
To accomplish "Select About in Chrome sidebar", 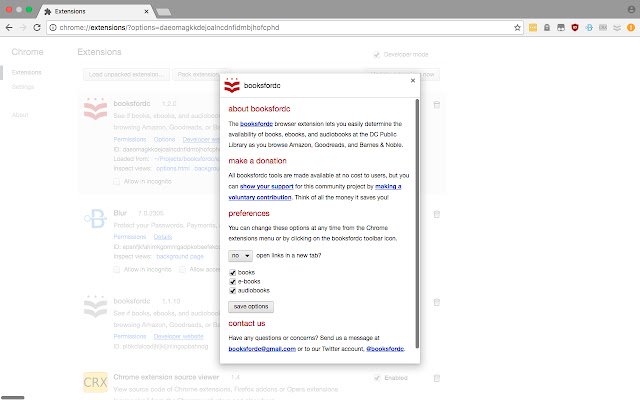I will point(20,115).
